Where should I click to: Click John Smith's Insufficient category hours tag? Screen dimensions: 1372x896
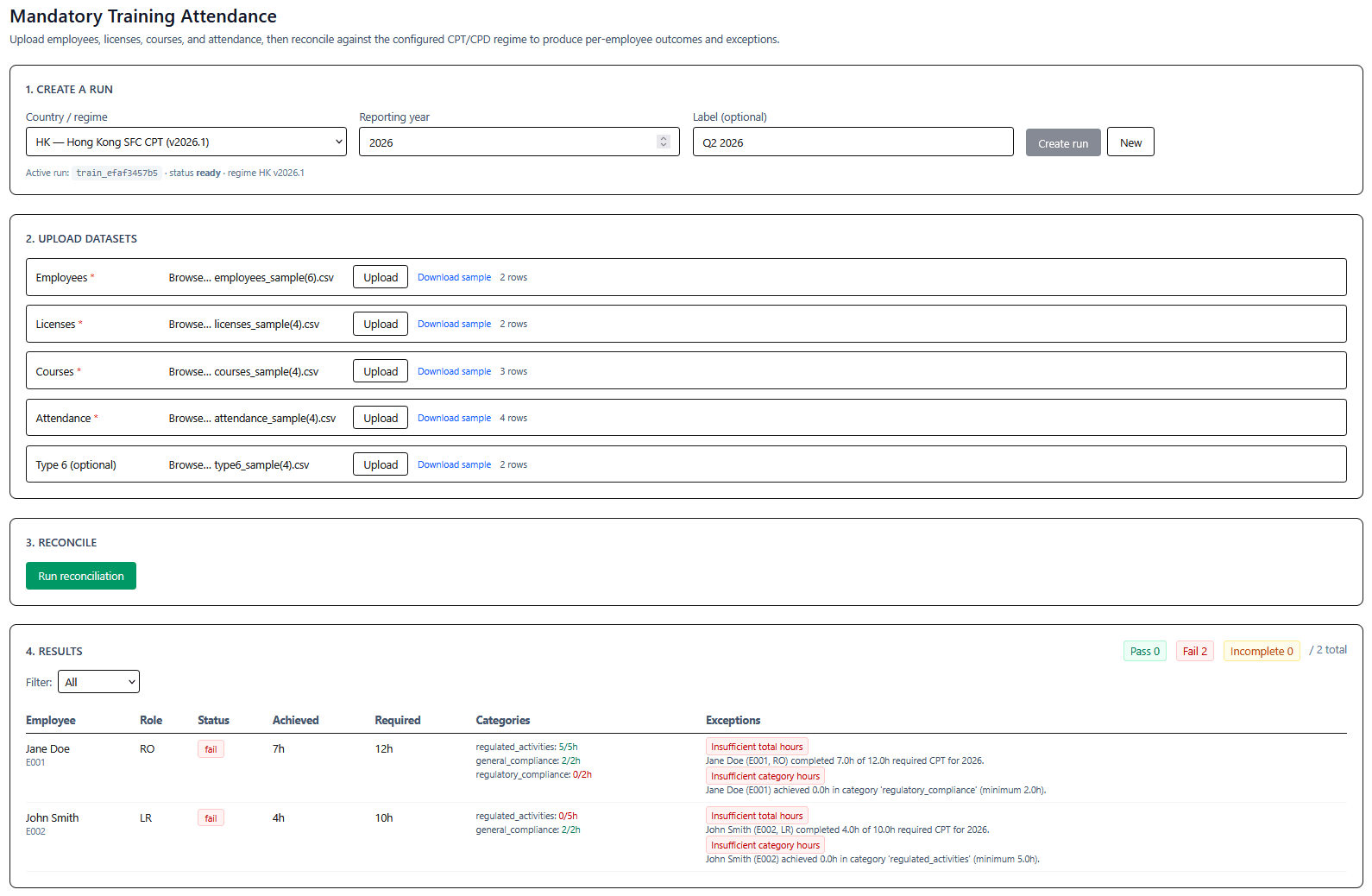point(765,845)
